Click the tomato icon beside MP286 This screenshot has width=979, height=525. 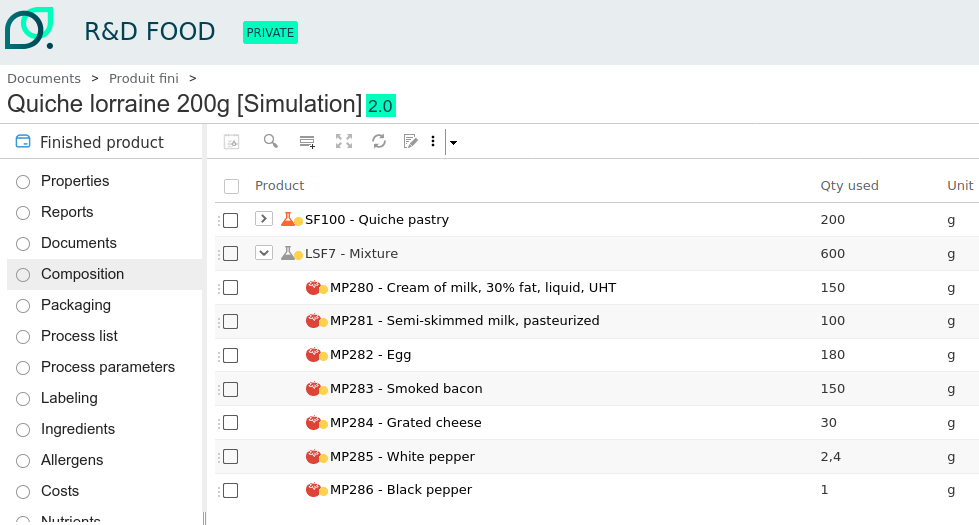click(313, 490)
